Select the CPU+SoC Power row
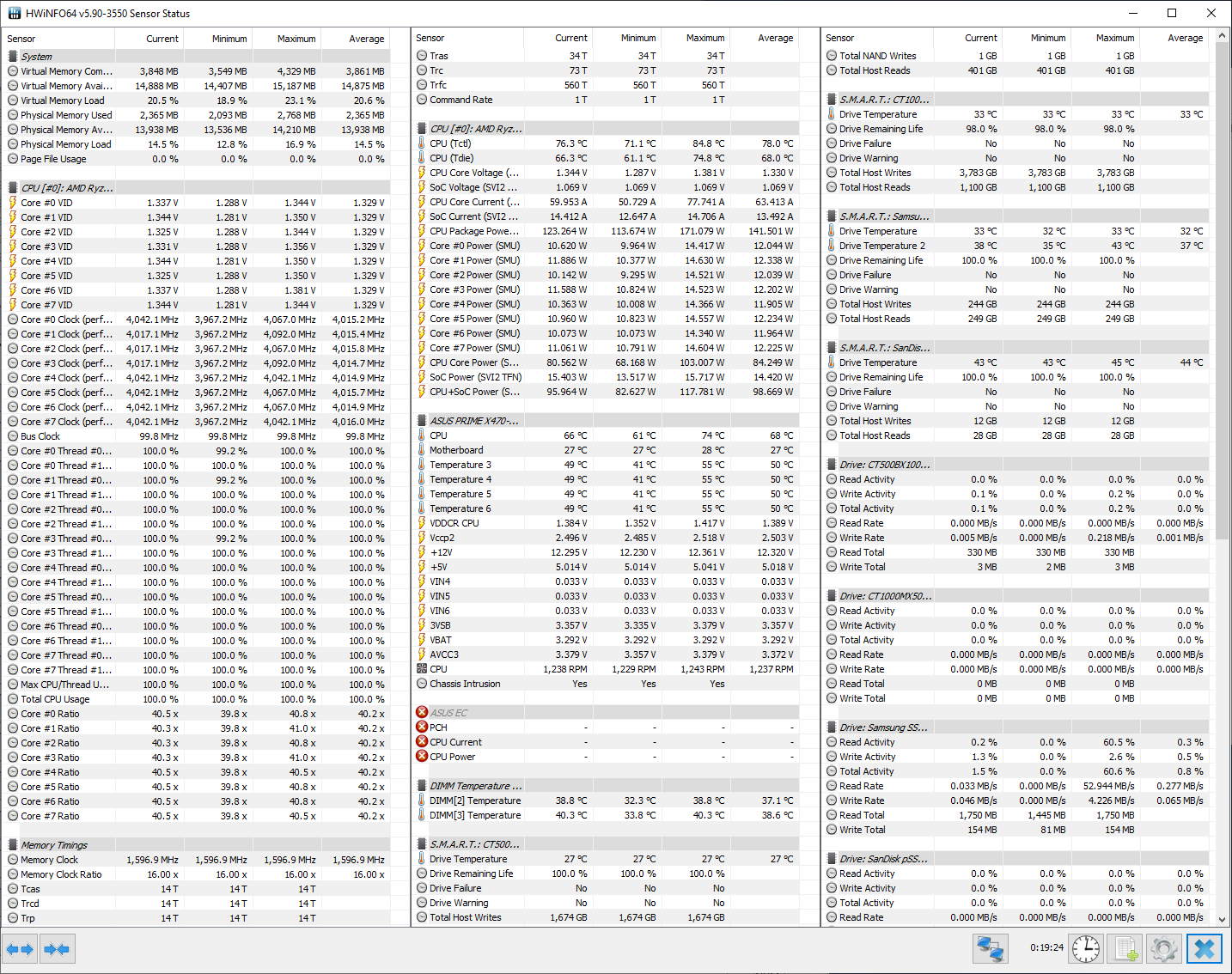 click(606, 391)
